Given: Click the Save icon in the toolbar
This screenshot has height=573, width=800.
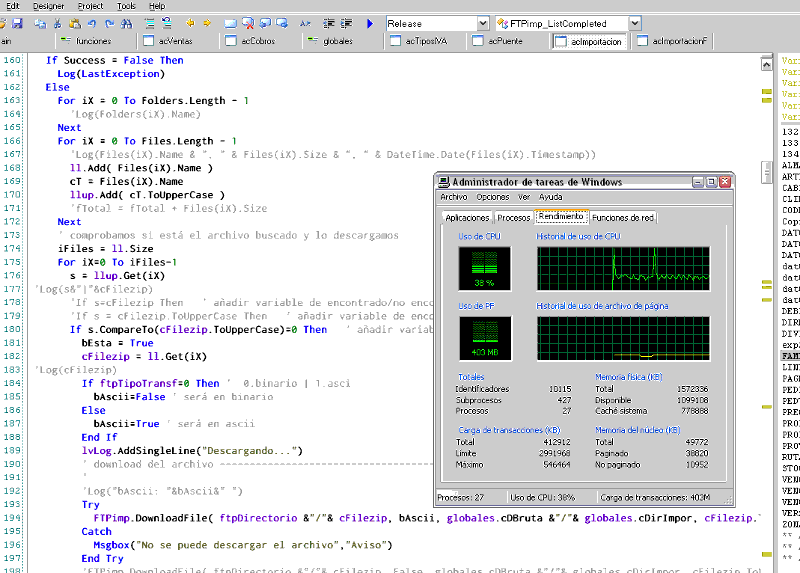Looking at the screenshot, I should pos(16,23).
